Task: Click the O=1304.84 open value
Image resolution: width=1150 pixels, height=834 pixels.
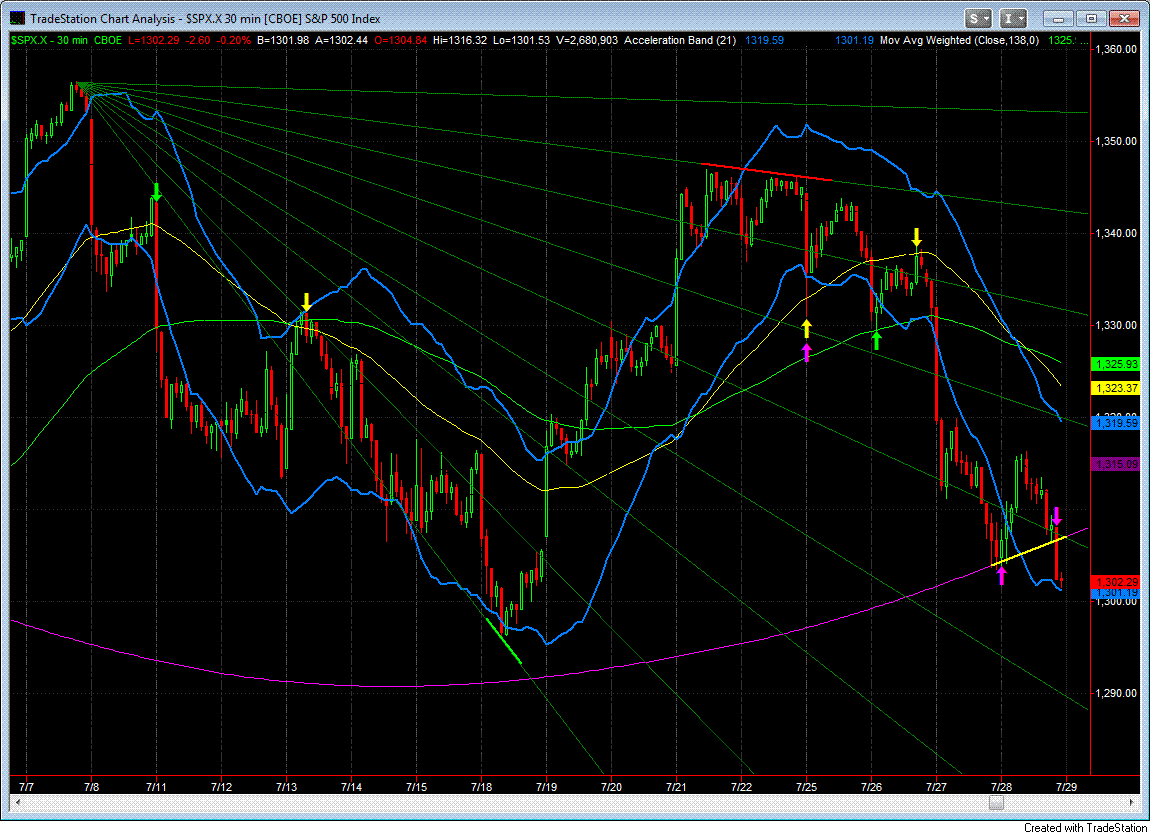Action: click(400, 40)
